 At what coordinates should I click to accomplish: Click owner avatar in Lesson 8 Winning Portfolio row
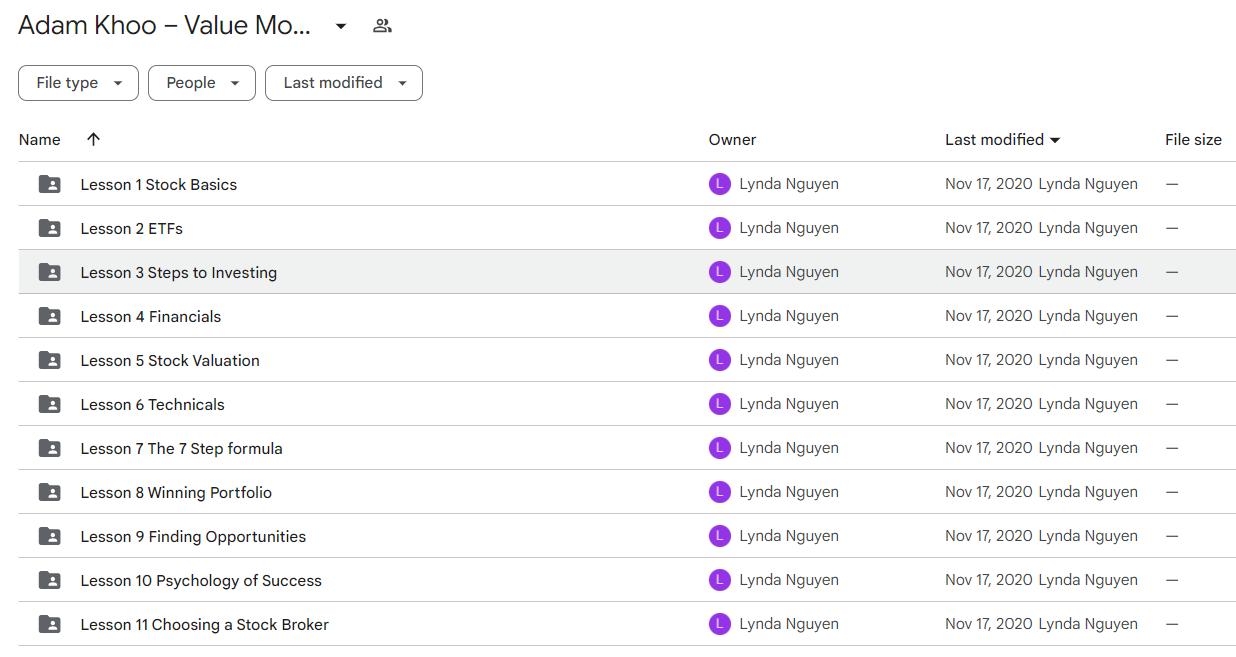coord(720,492)
